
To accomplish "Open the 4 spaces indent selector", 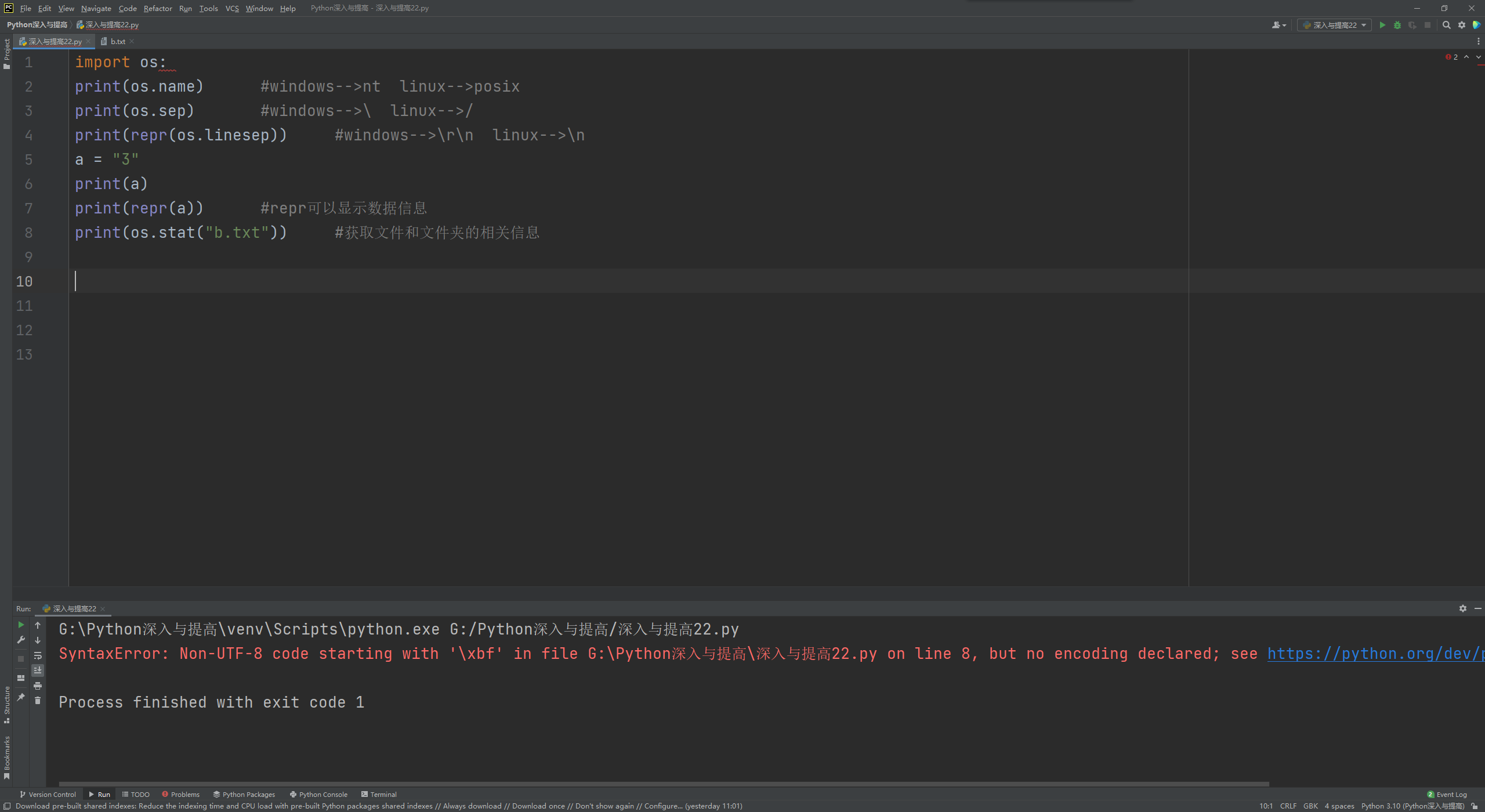I will (x=1339, y=806).
